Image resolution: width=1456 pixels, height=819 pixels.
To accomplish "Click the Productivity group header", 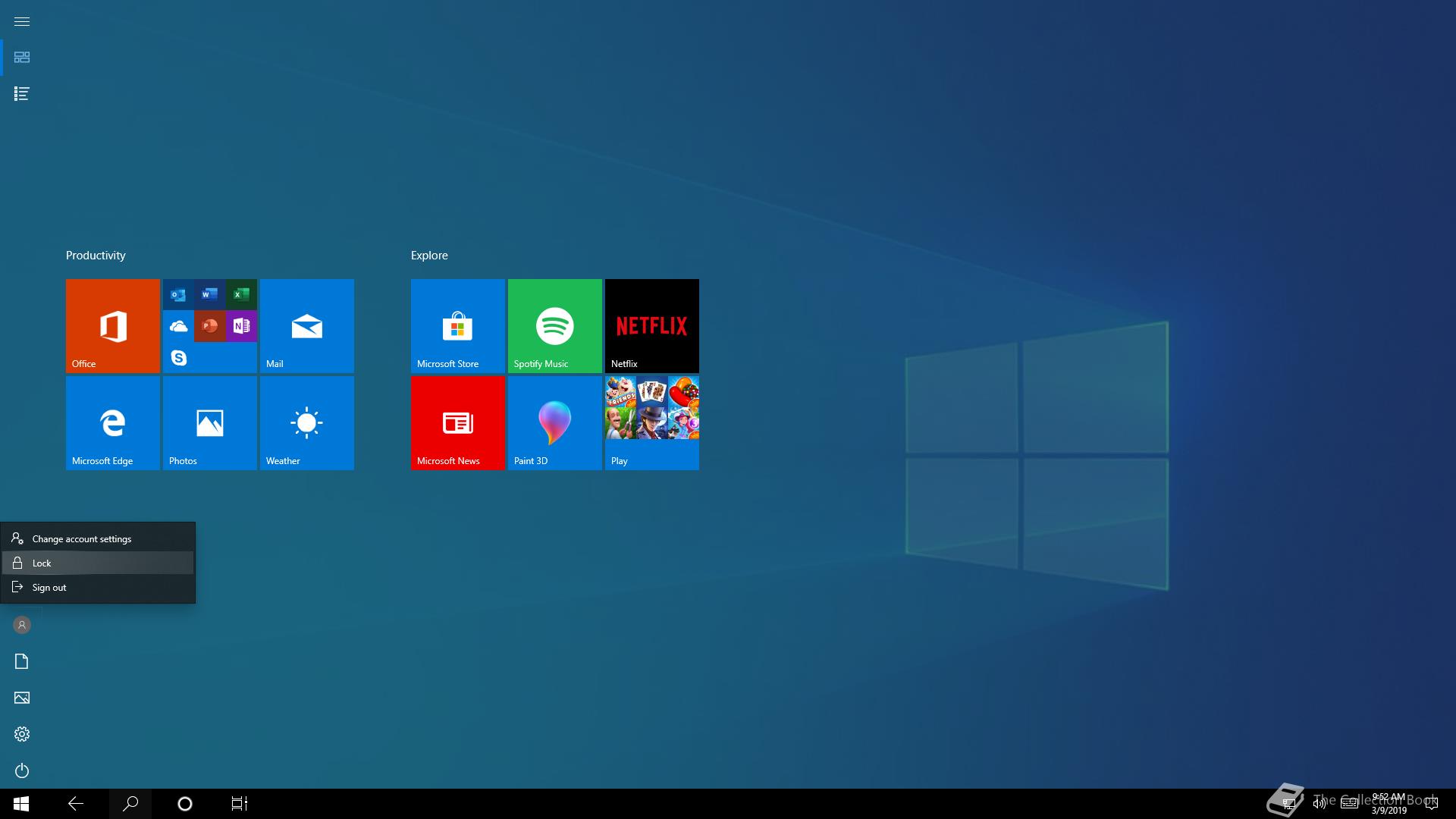I will pos(96,256).
